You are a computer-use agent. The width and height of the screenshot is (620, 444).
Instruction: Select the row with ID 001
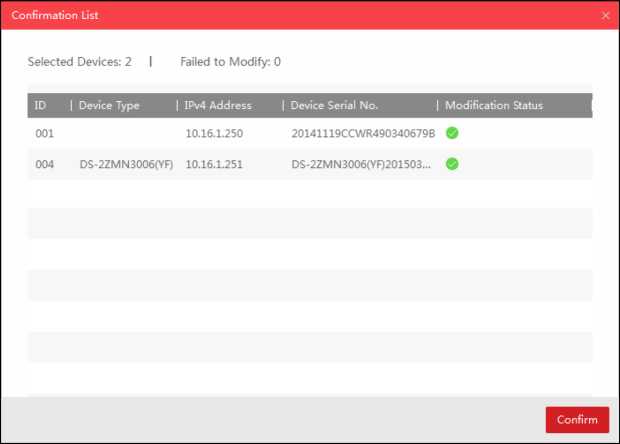[44, 133]
